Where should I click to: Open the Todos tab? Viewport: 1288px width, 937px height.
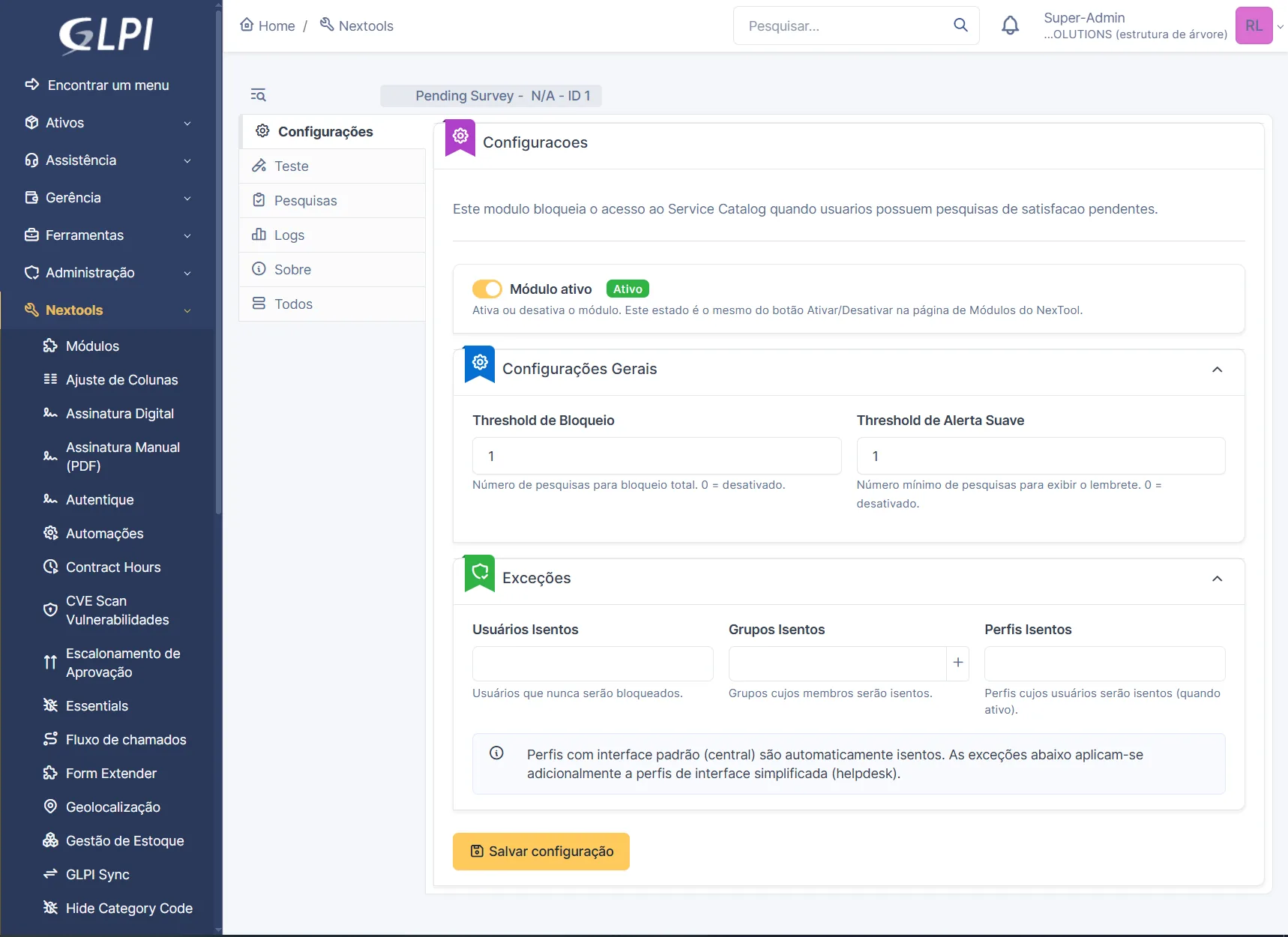[x=333, y=304]
